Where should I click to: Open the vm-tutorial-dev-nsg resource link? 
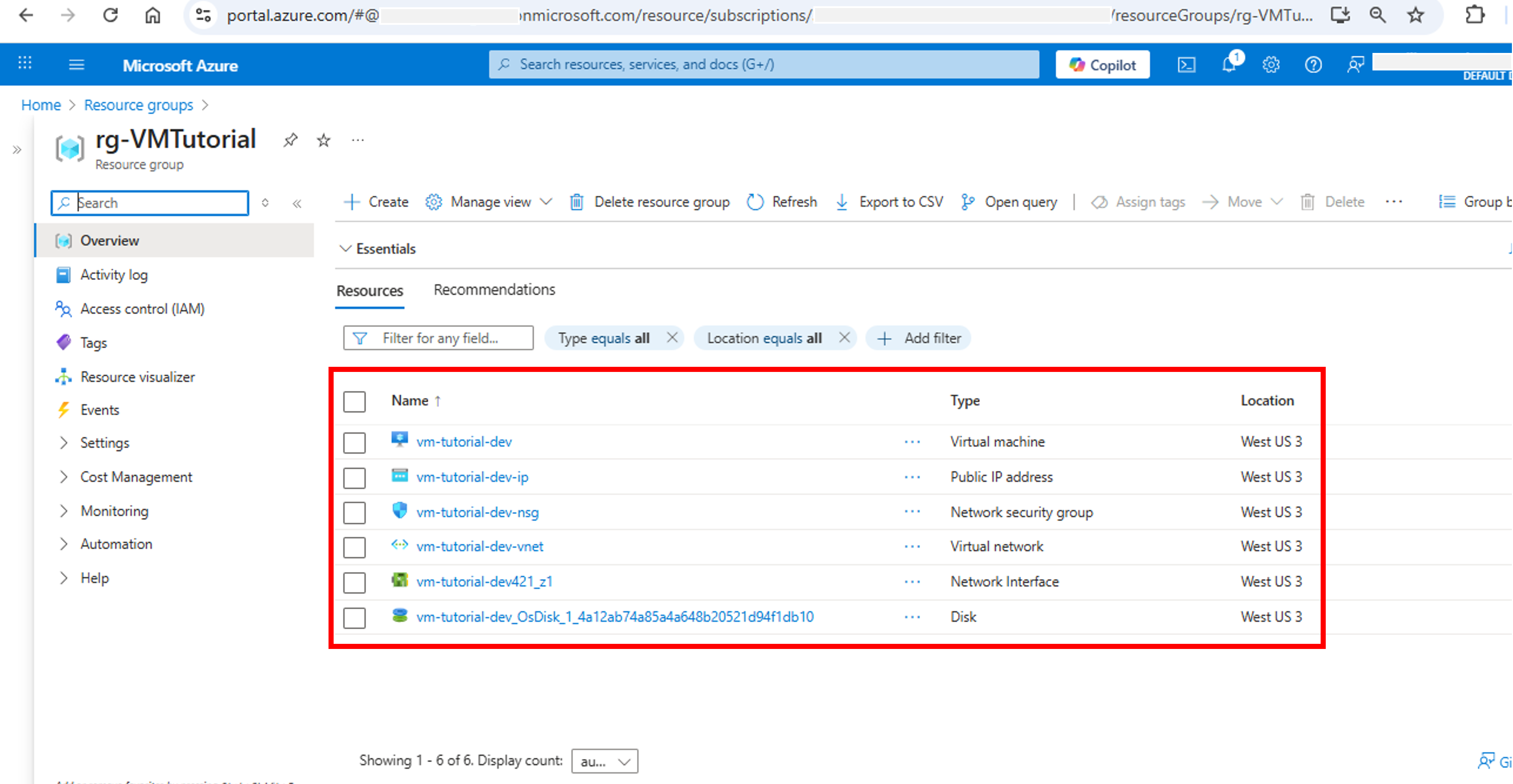click(x=477, y=512)
